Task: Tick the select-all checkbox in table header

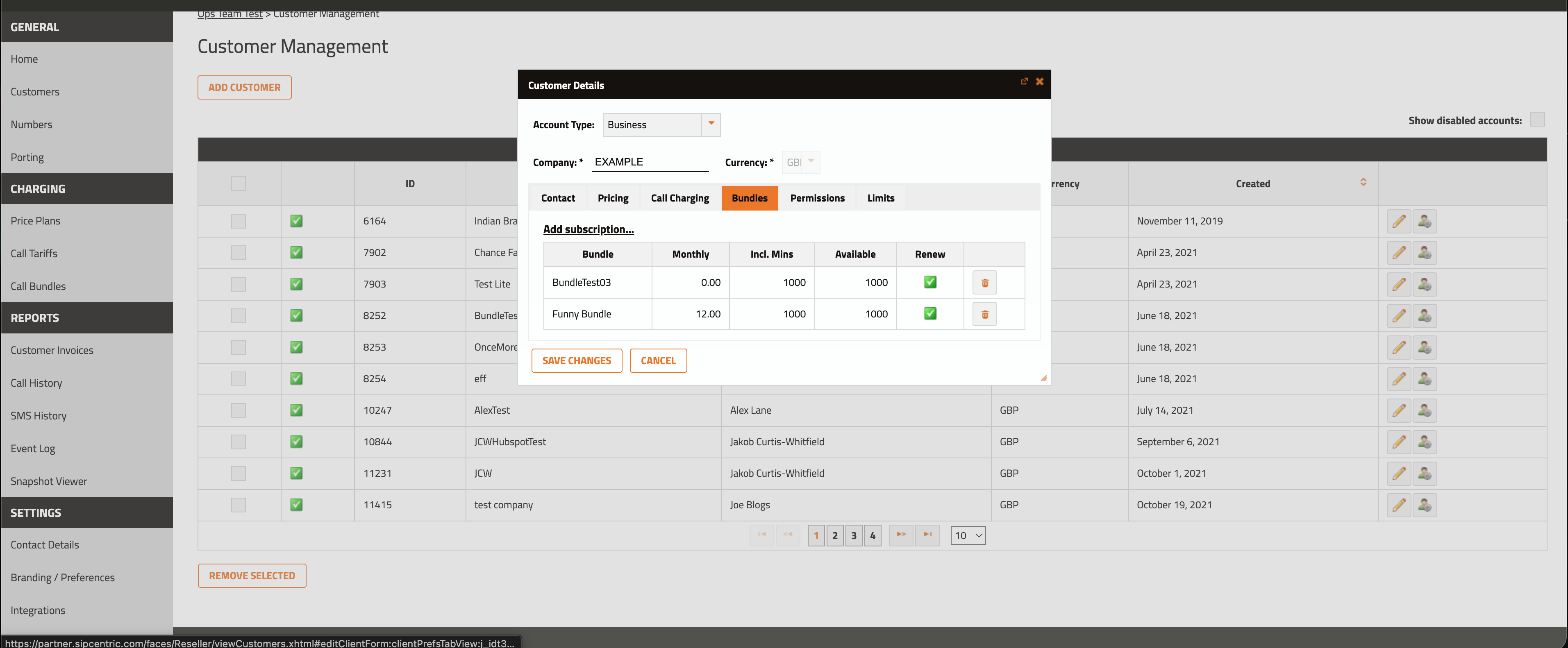Action: (x=238, y=183)
